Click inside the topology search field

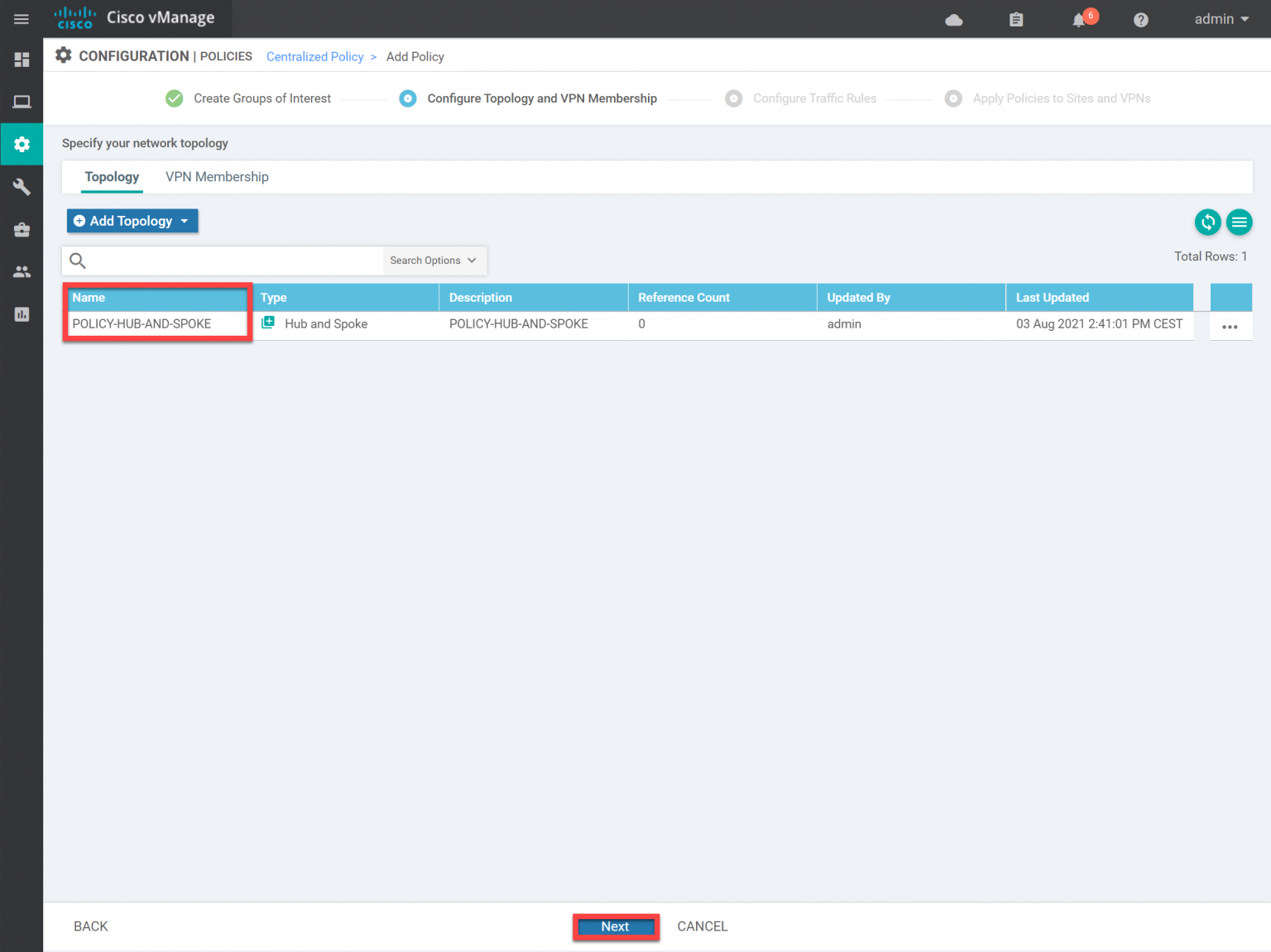223,260
